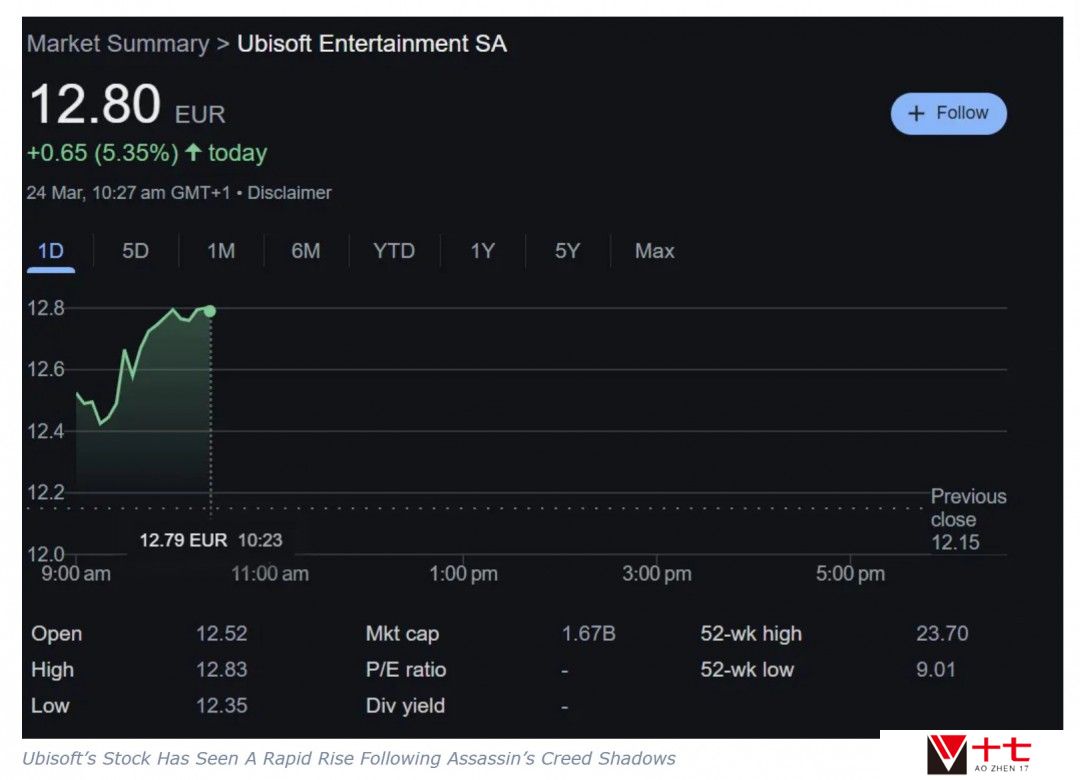Click the P/E ratio label
Image resolution: width=1080 pixels, height=780 pixels.
[x=406, y=670]
